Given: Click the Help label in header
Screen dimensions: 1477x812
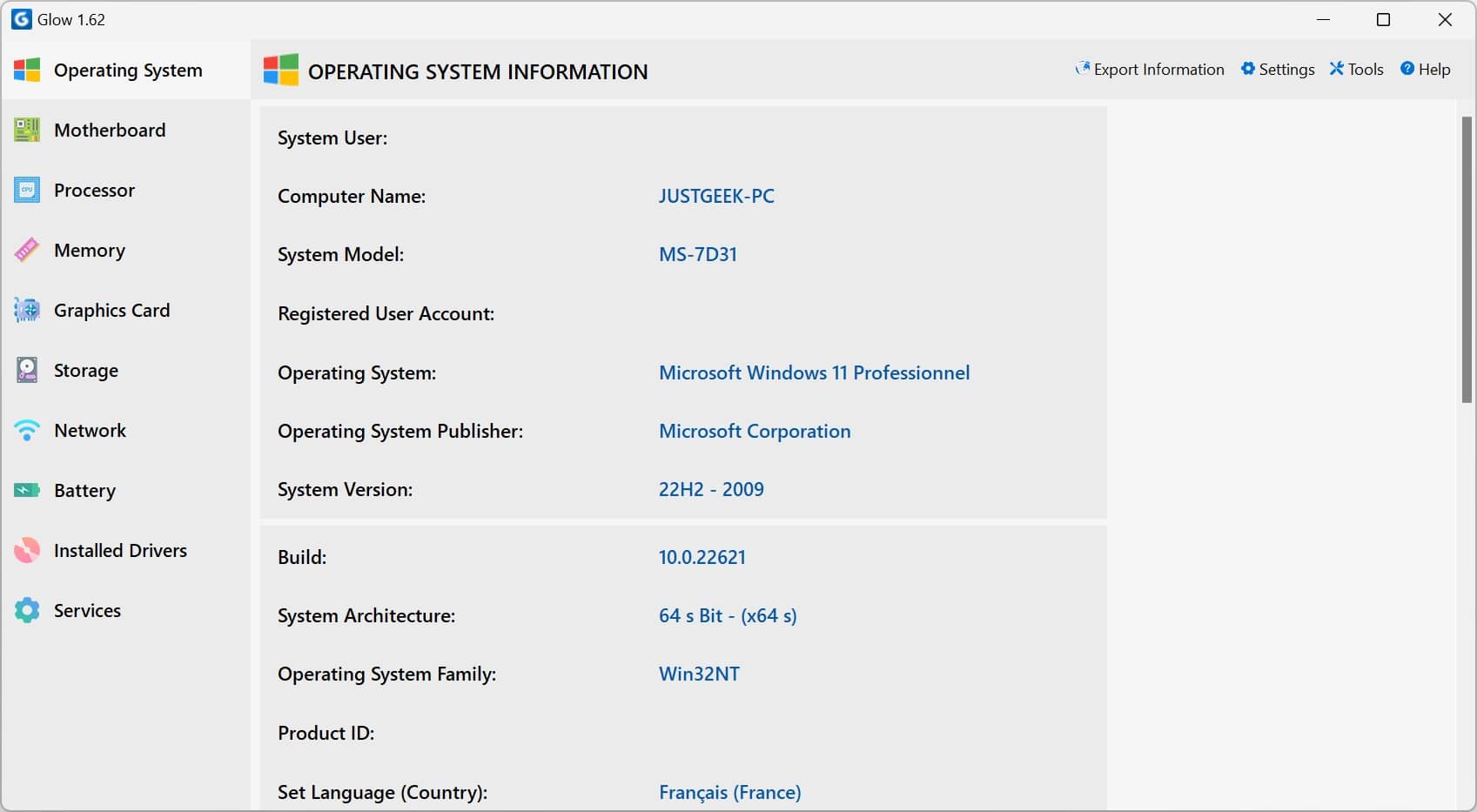Looking at the screenshot, I should click(1434, 70).
